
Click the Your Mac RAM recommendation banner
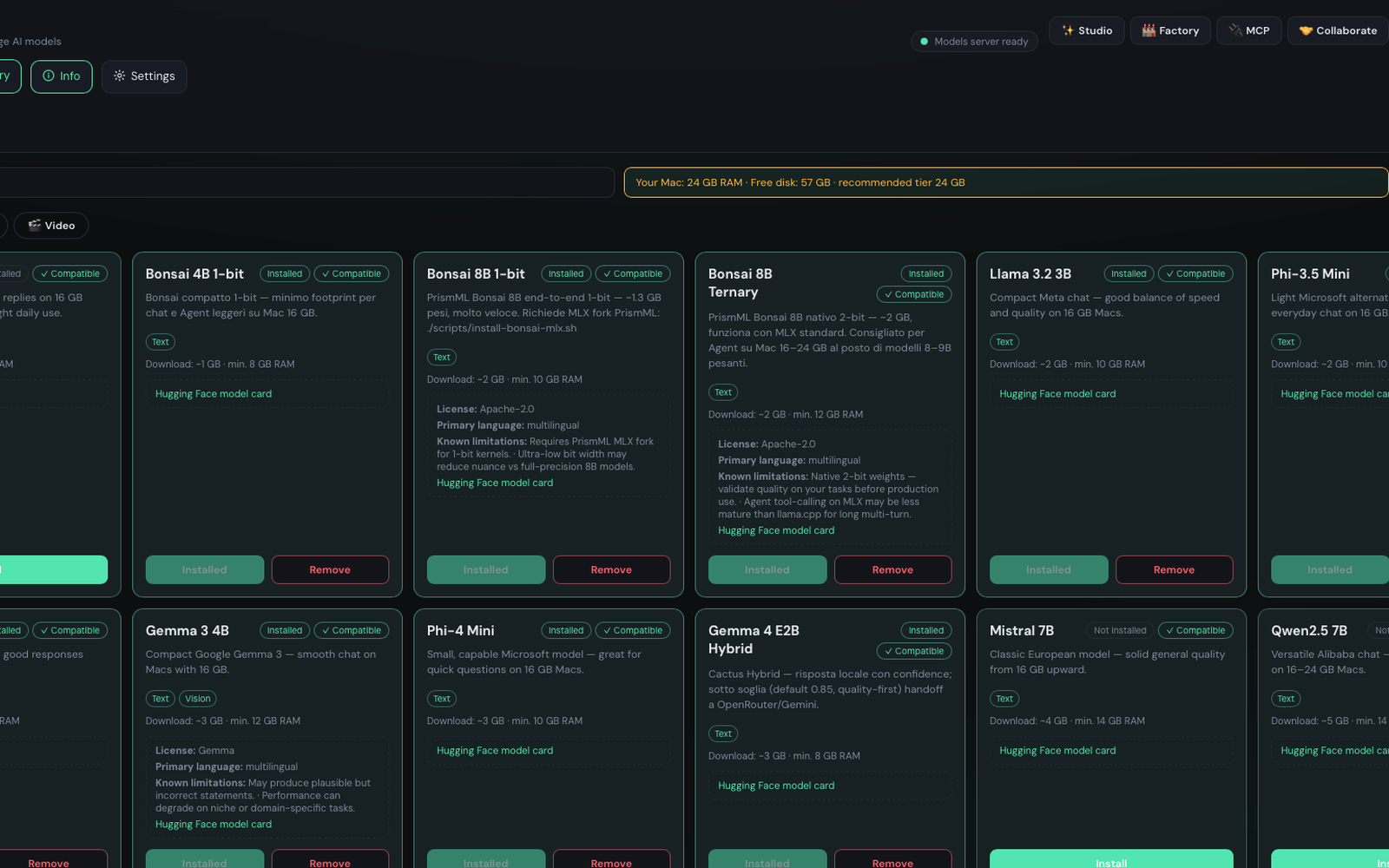coord(1006,182)
